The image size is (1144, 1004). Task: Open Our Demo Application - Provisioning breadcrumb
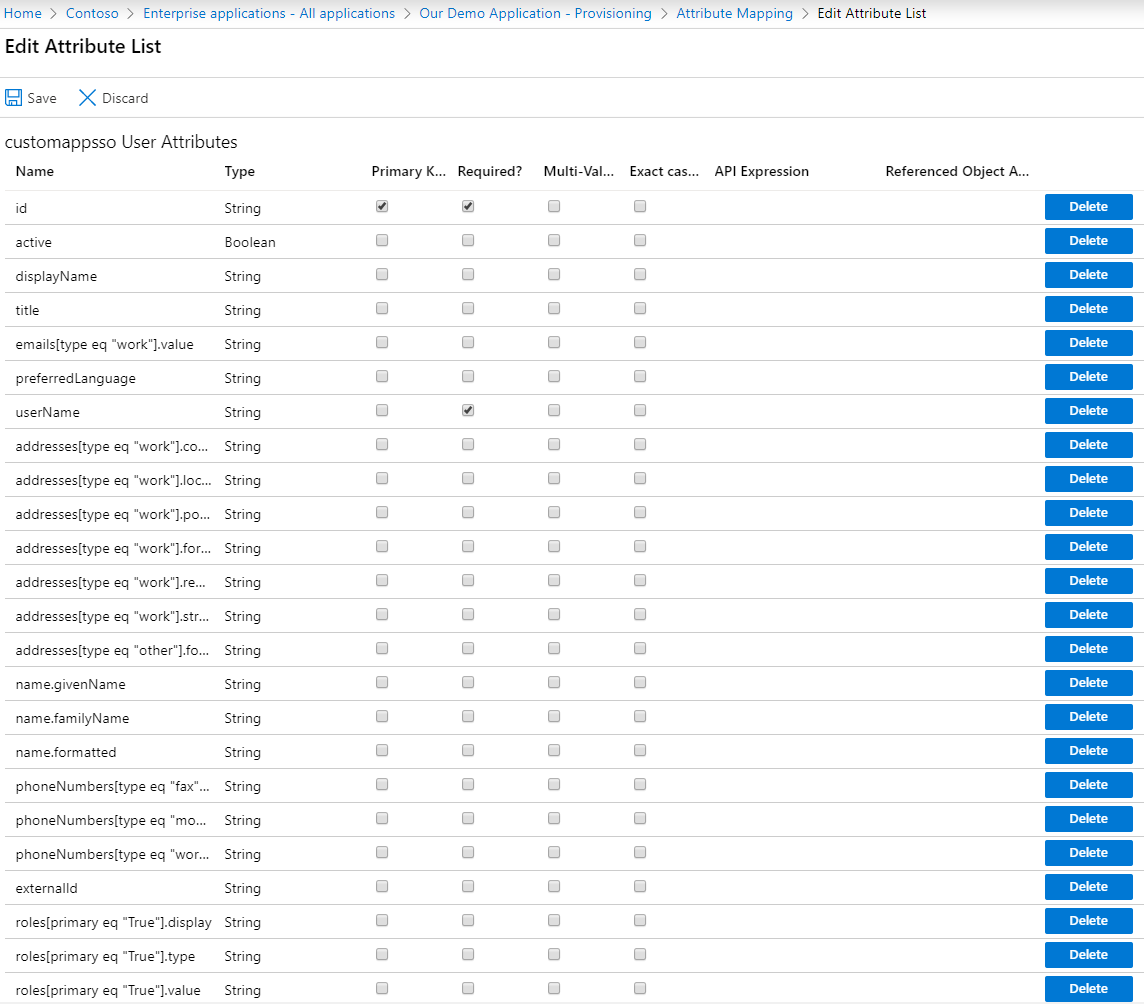tap(535, 14)
